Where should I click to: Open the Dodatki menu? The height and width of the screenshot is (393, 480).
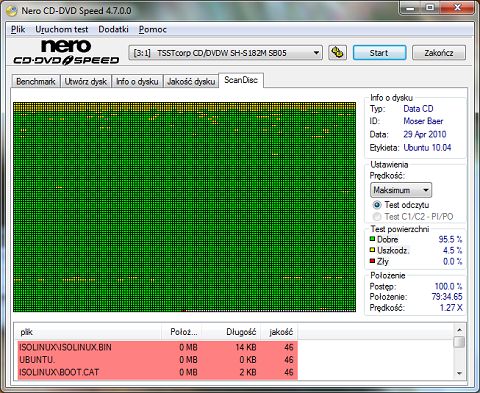[113, 29]
